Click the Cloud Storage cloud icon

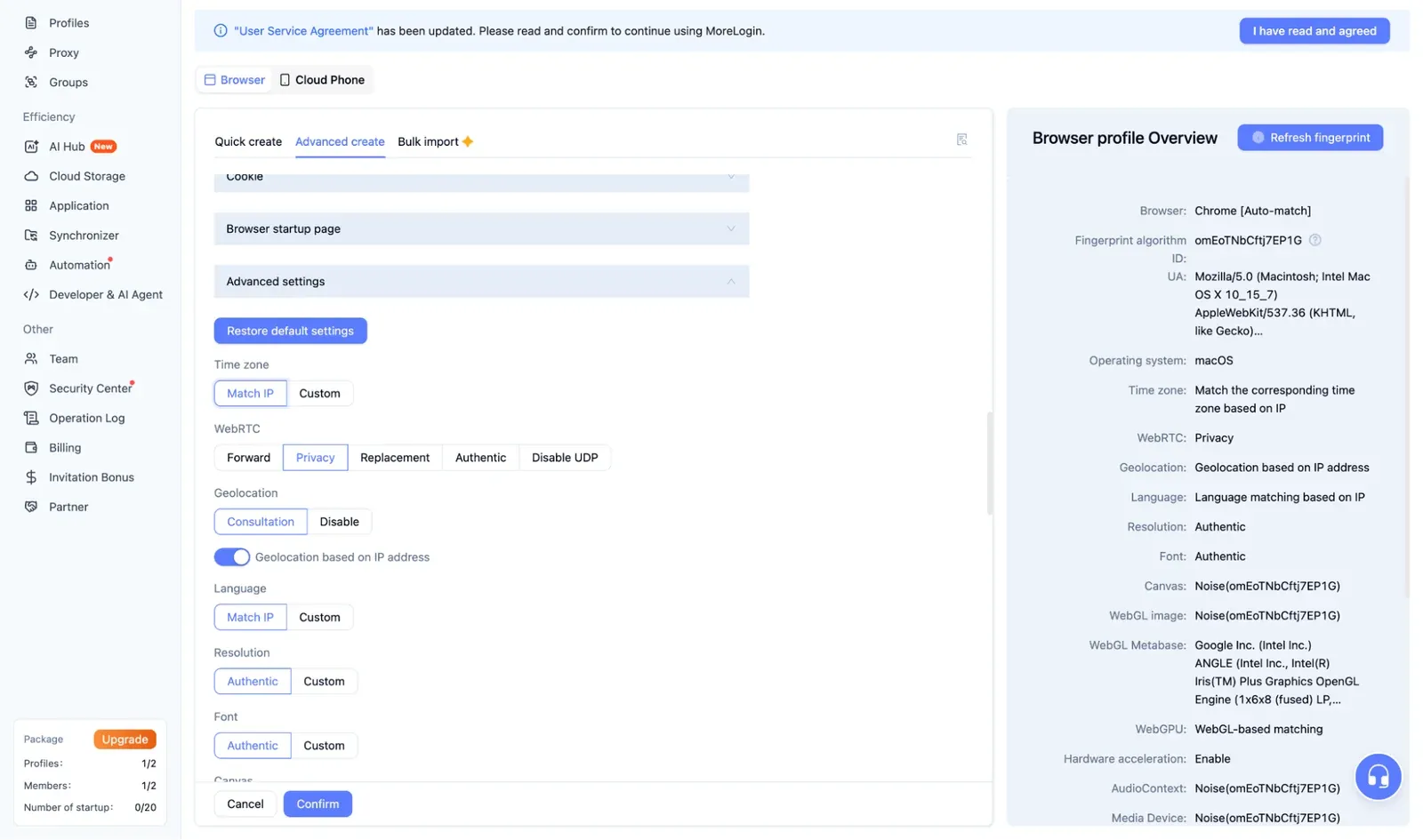(x=31, y=176)
